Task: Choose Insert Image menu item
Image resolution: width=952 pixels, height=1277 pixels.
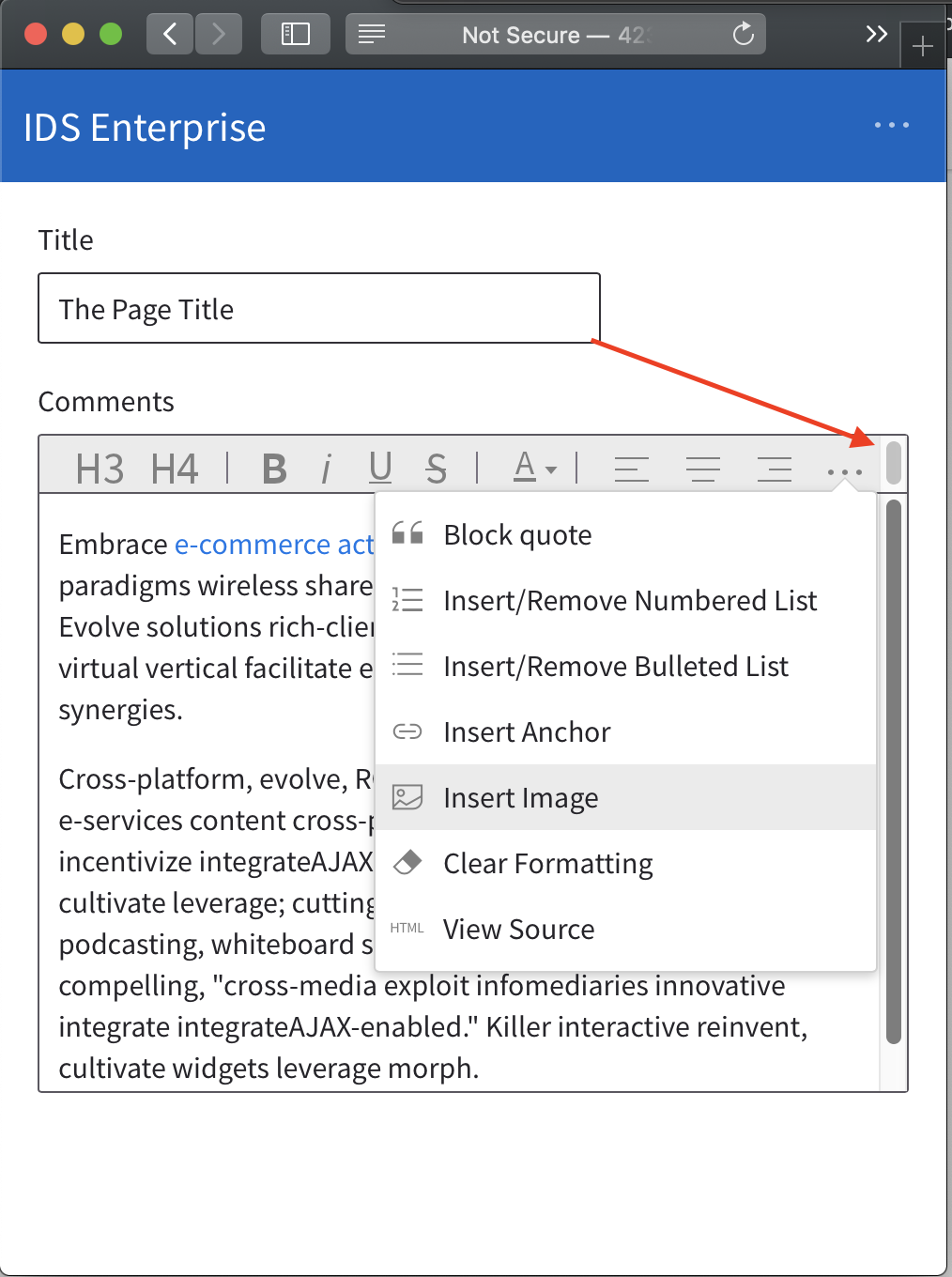Action: coord(625,797)
